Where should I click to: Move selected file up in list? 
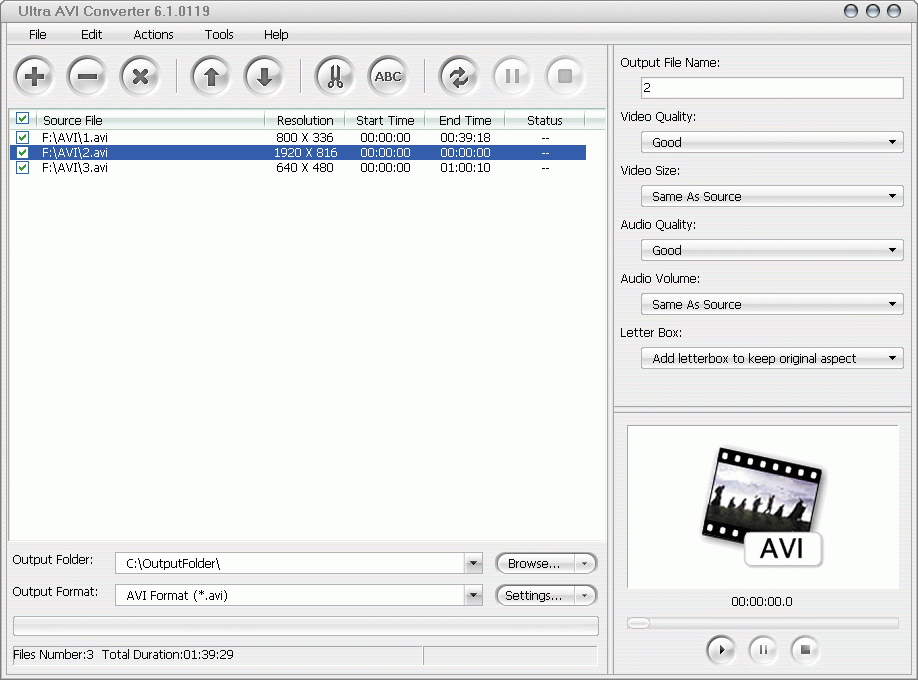pyautogui.click(x=211, y=76)
